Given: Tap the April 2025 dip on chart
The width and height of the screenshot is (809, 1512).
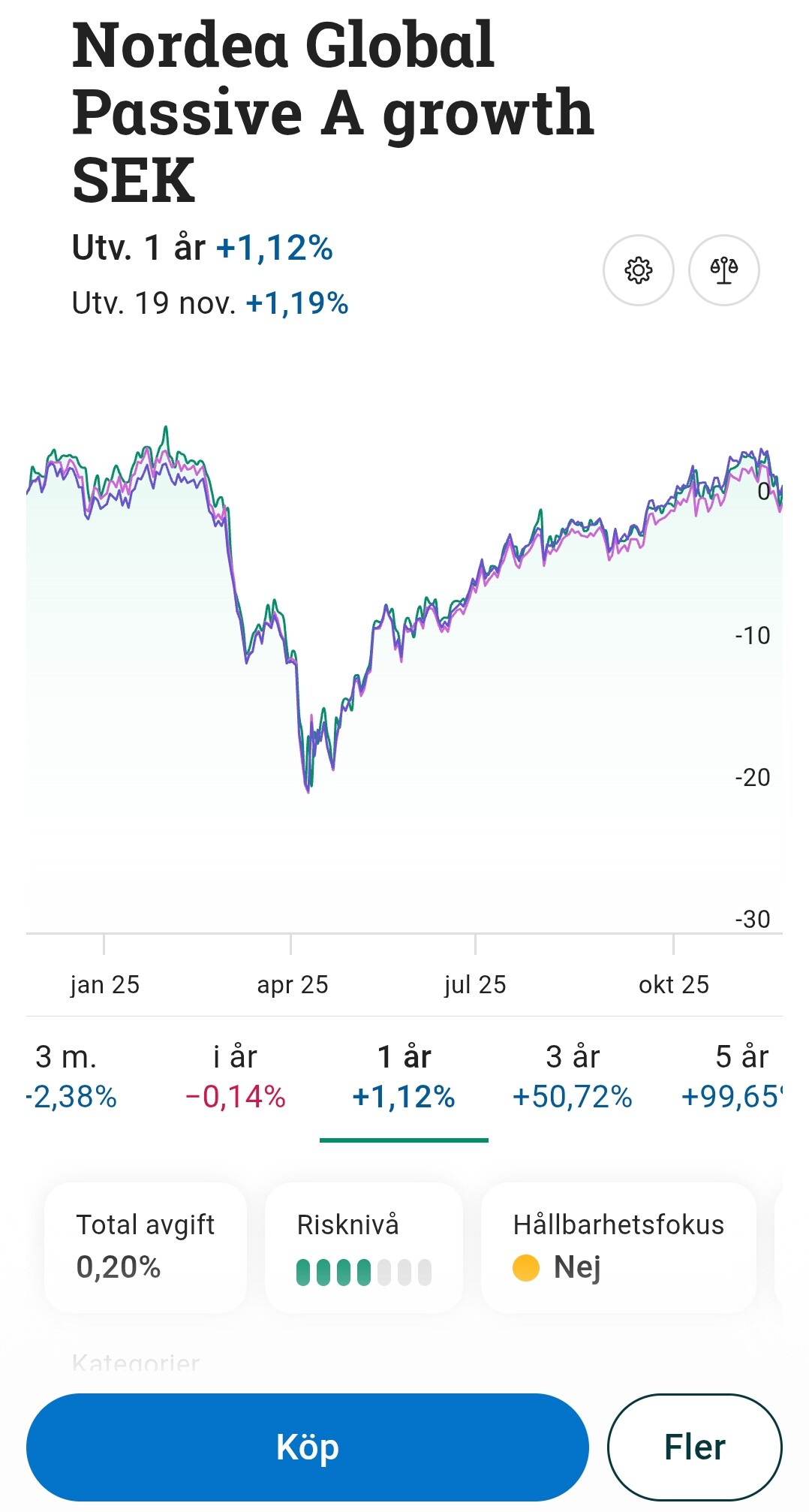Looking at the screenshot, I should pyautogui.click(x=308, y=785).
